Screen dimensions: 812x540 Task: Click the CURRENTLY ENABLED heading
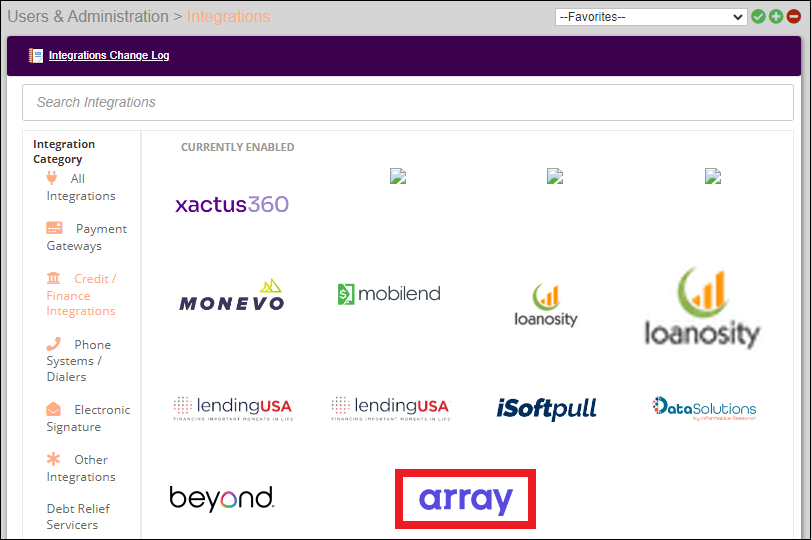[238, 147]
